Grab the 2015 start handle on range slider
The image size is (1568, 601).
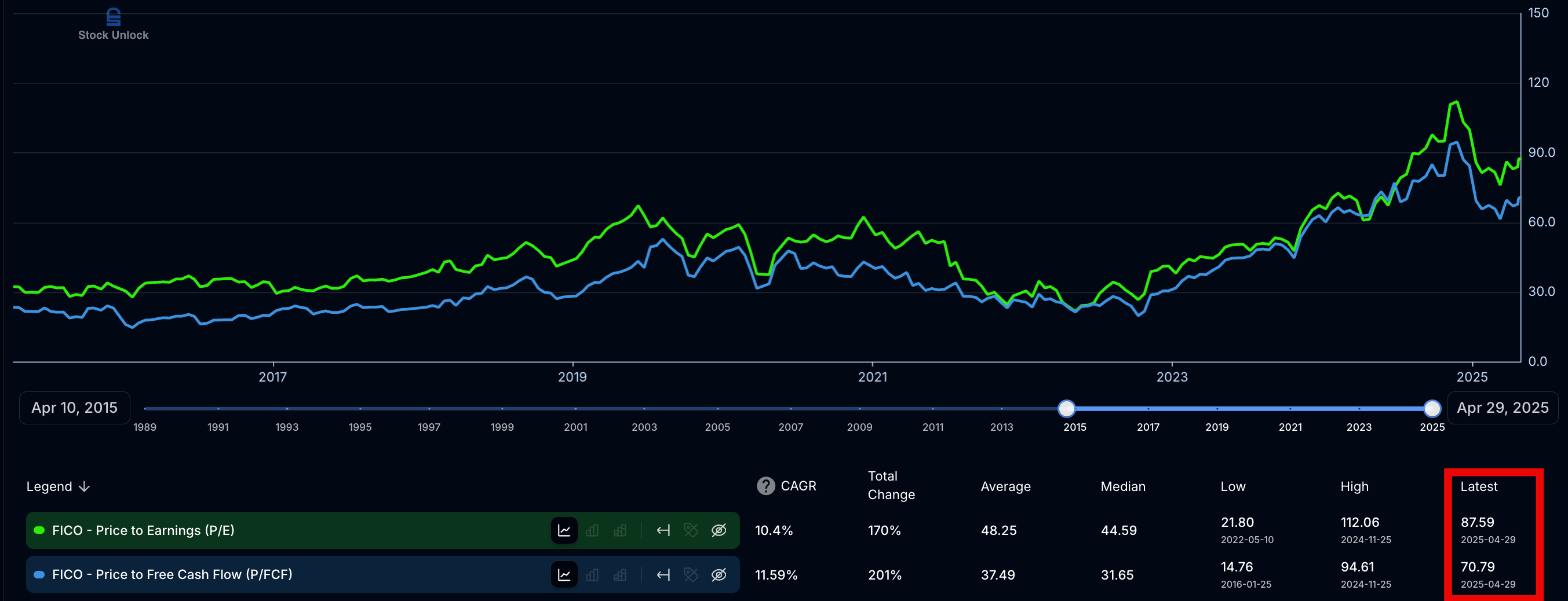[x=1066, y=408]
